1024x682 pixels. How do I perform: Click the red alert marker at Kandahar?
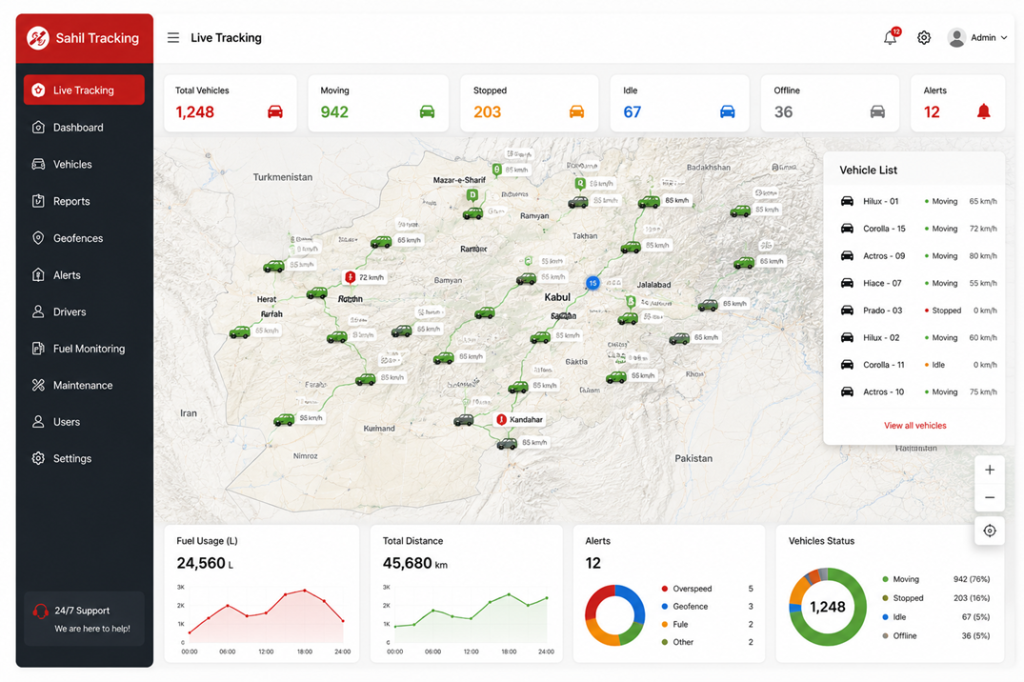(501, 419)
